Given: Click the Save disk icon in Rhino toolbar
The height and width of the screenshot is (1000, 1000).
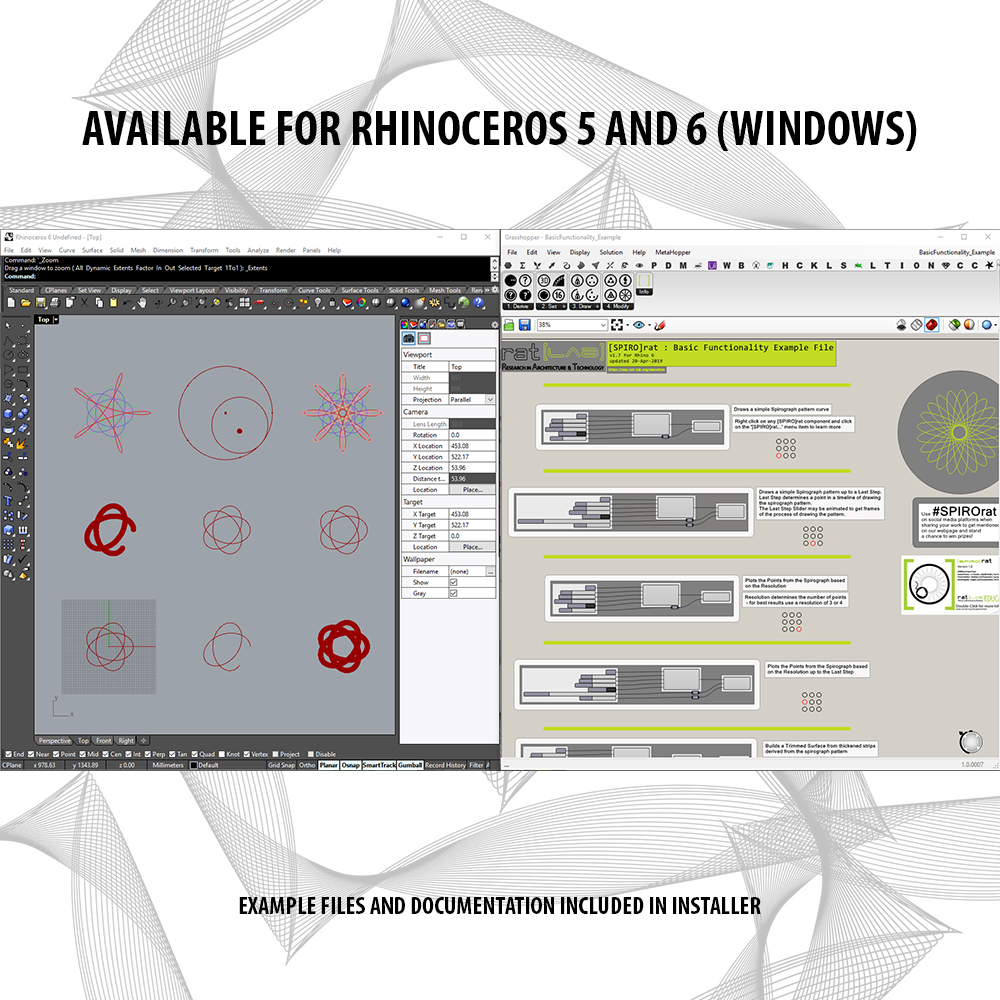Looking at the screenshot, I should (x=41, y=303).
